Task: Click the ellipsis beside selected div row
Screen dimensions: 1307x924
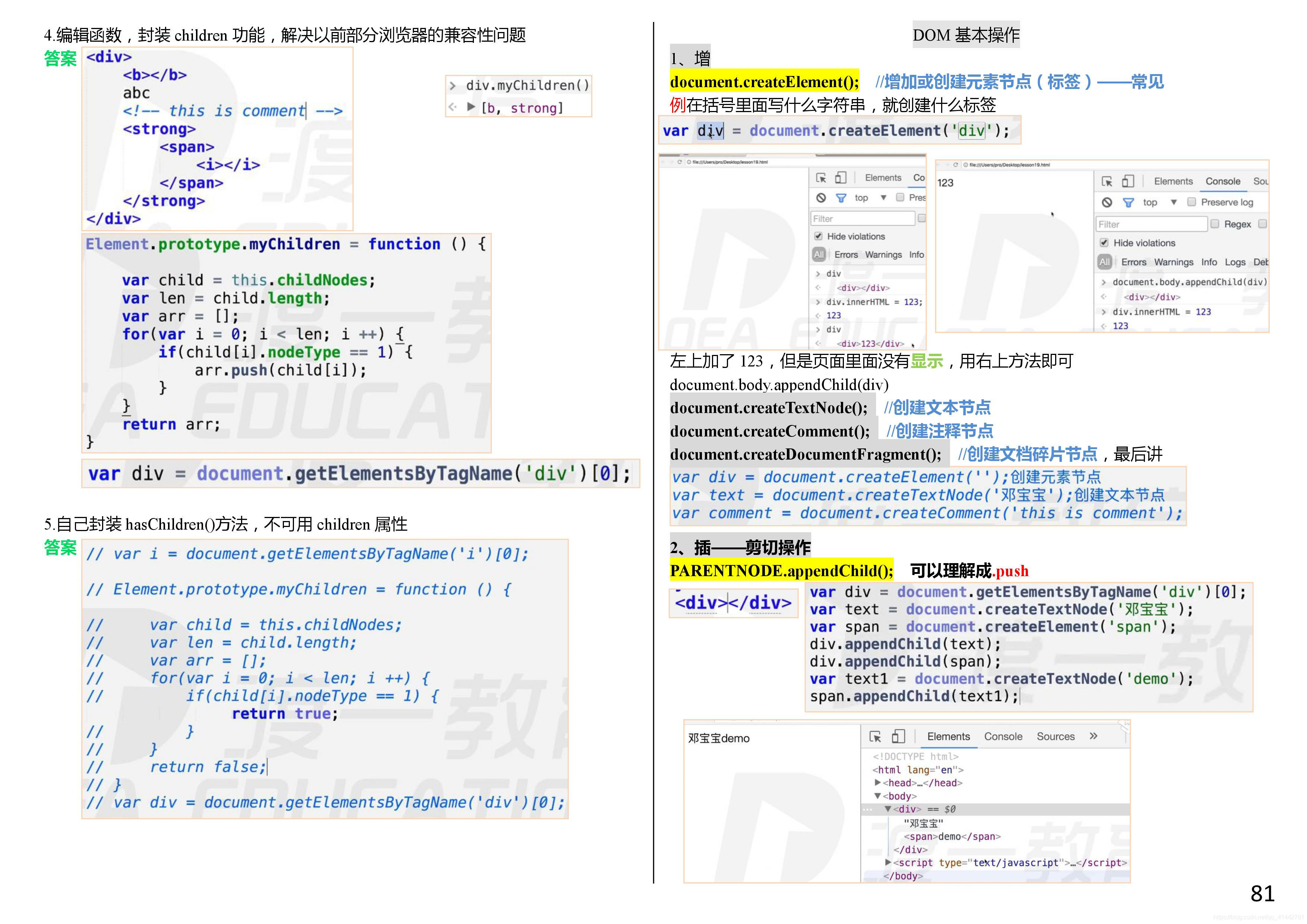Action: [x=867, y=809]
